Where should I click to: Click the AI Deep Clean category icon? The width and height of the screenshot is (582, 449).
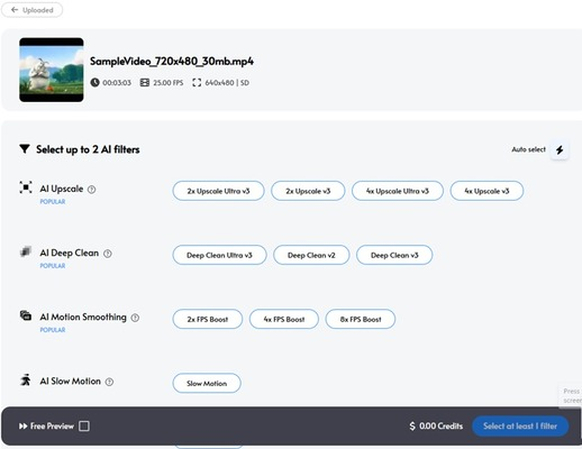[26, 252]
